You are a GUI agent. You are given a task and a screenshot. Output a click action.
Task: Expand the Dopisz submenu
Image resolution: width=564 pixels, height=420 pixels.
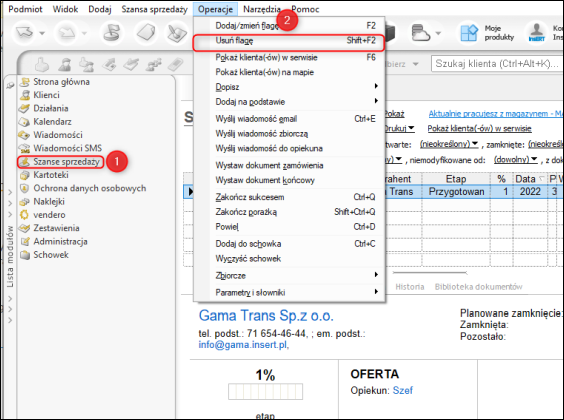290,87
